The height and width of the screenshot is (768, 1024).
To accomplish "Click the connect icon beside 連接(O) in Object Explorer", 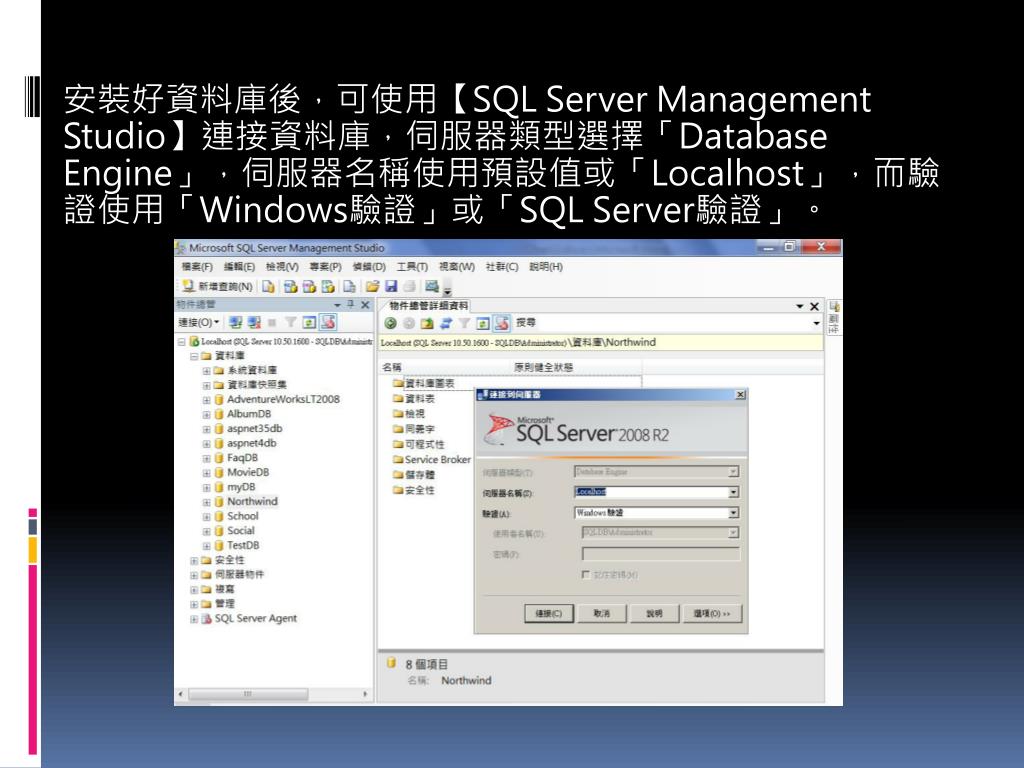I will click(236, 322).
